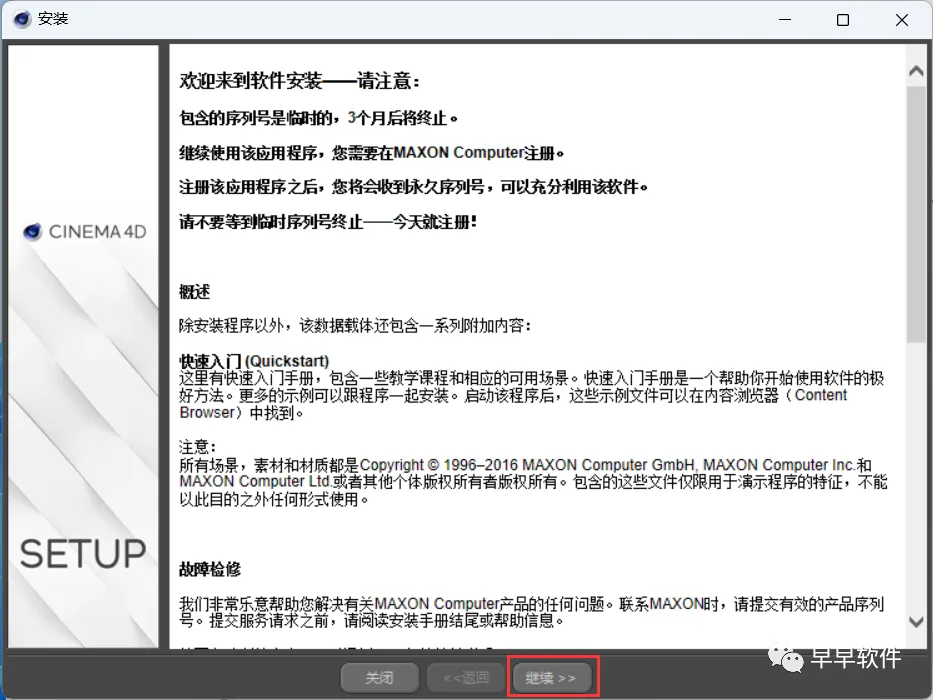This screenshot has width=933, height=700.
Task: Click the 继续 >> continue button
Action: (553, 677)
